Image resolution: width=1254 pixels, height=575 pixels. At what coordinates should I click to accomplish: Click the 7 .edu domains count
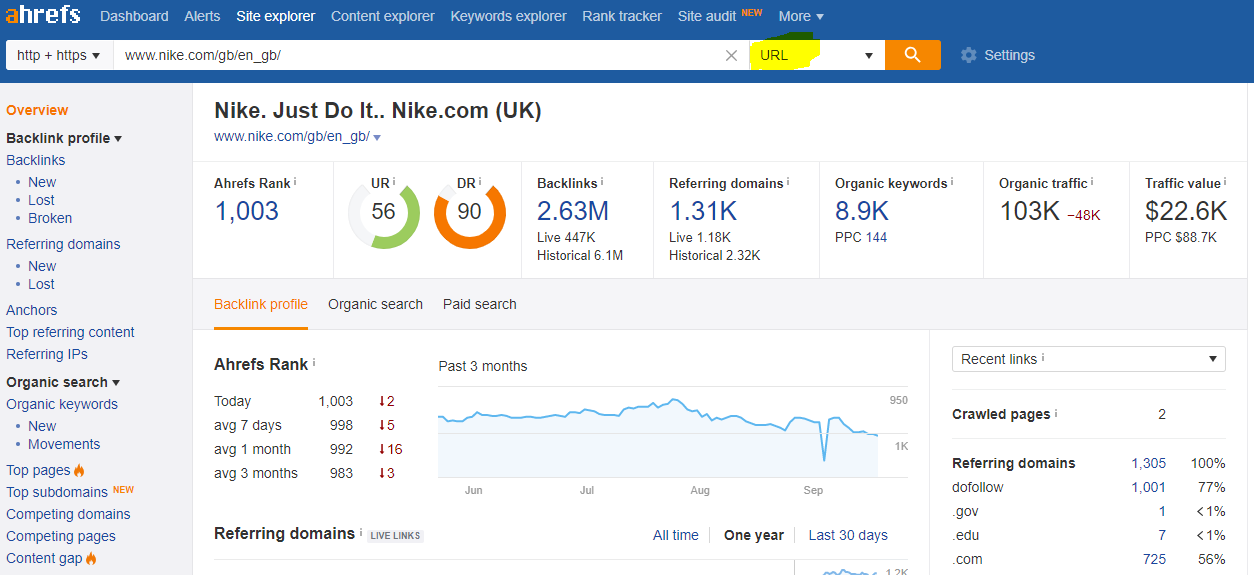pyautogui.click(x=1161, y=535)
